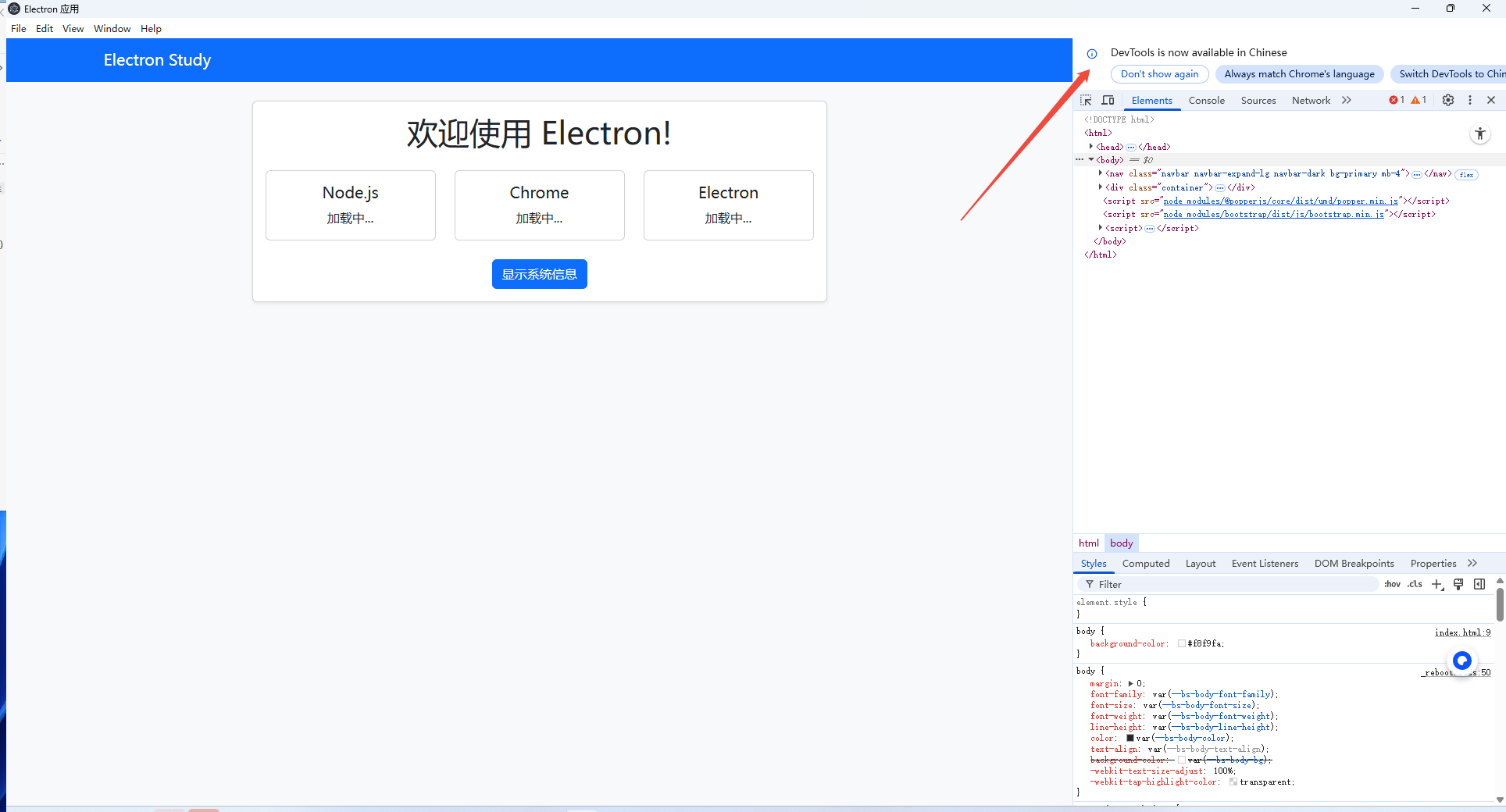Open DevTools settings gear
The image size is (1506, 812).
pyautogui.click(x=1448, y=100)
